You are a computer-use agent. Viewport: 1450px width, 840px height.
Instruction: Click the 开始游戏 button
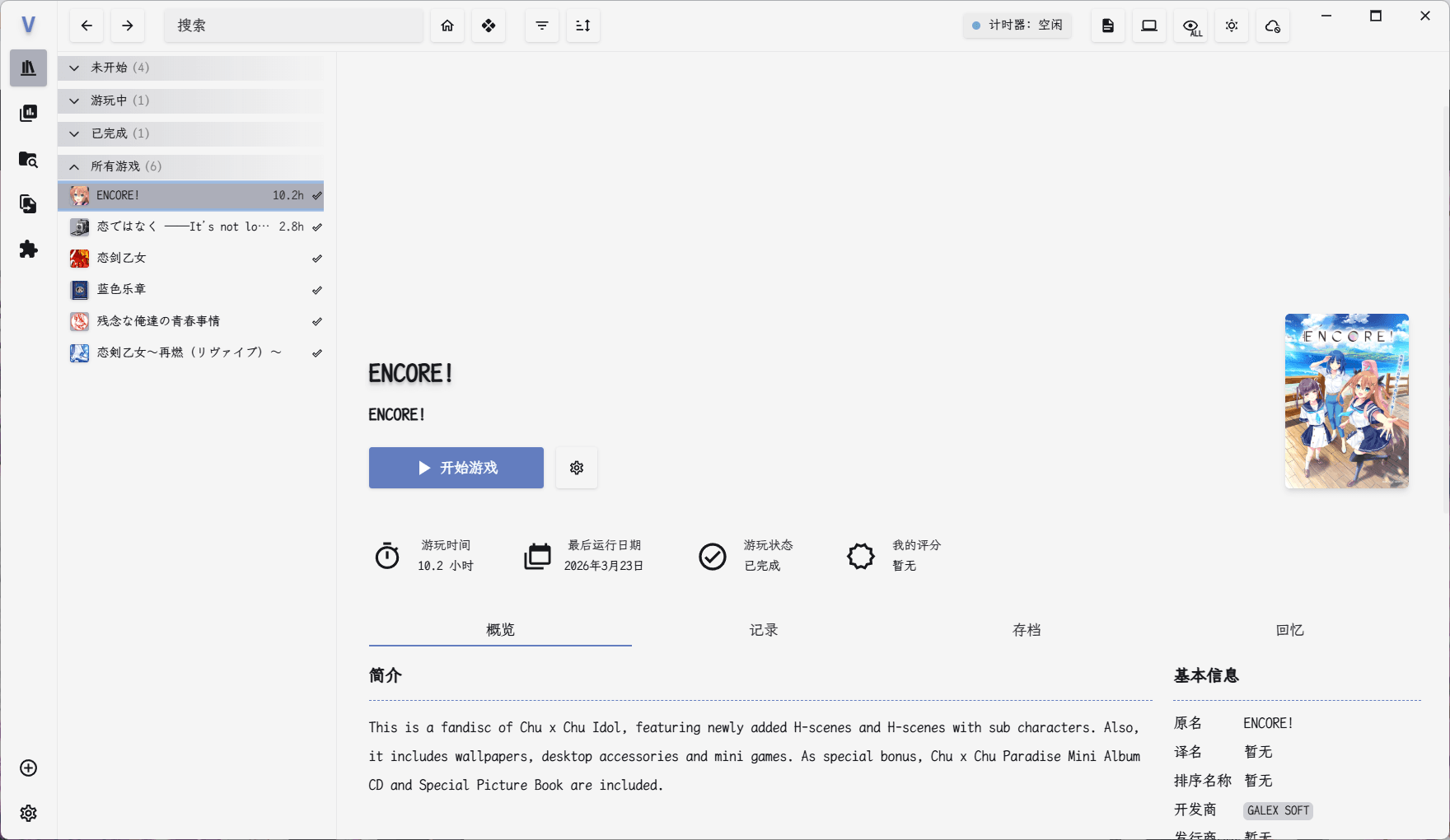(456, 468)
